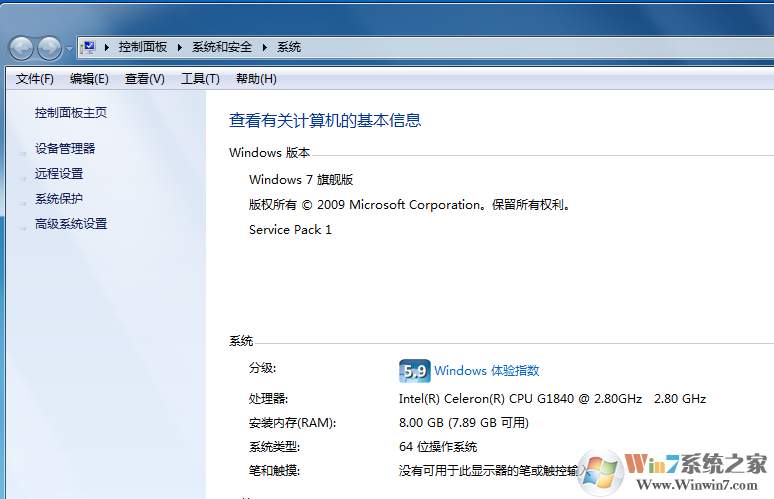
Task: Open 设备管理器 from the sidebar
Action: (x=65, y=149)
